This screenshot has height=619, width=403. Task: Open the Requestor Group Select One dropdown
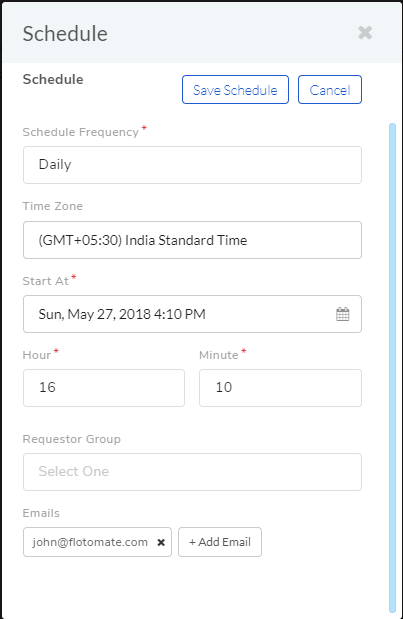click(192, 472)
